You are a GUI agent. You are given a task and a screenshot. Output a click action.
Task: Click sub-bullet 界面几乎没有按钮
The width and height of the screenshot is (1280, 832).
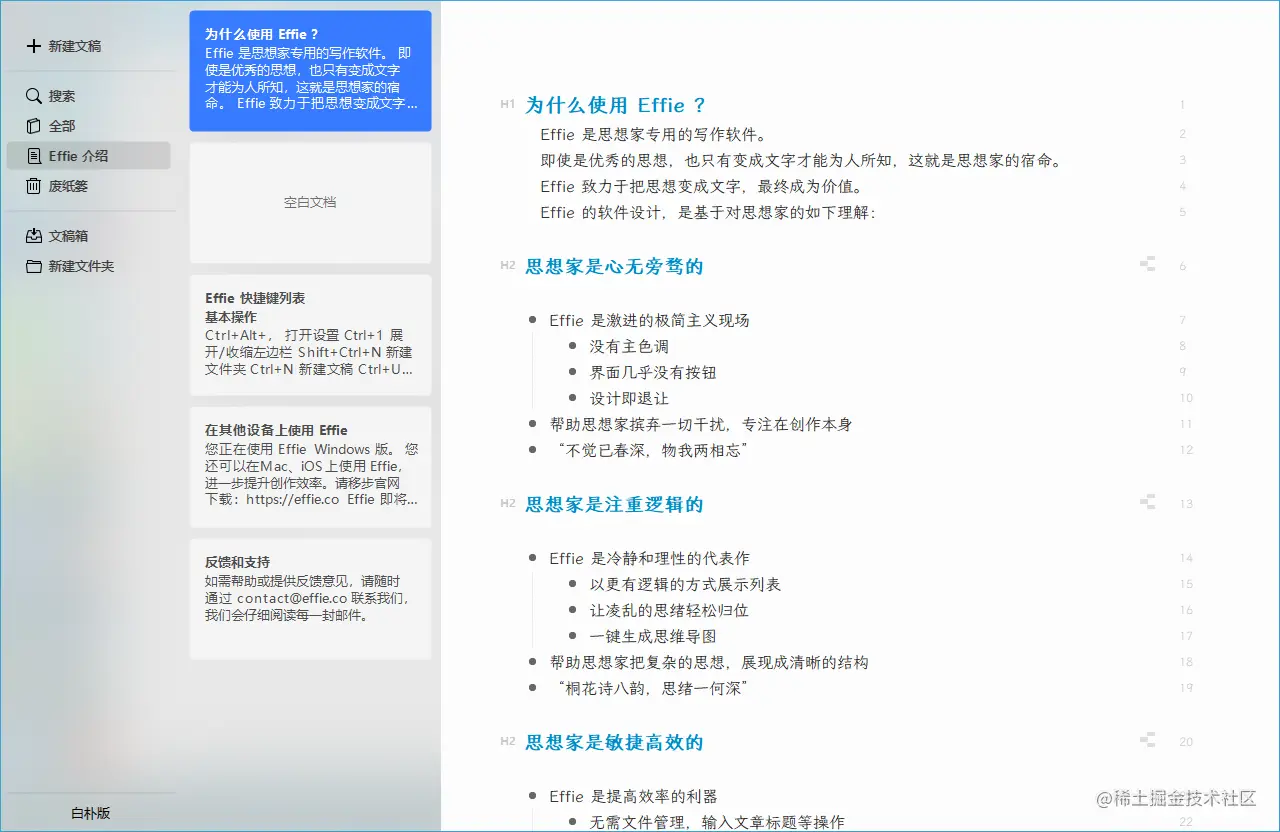[653, 372]
